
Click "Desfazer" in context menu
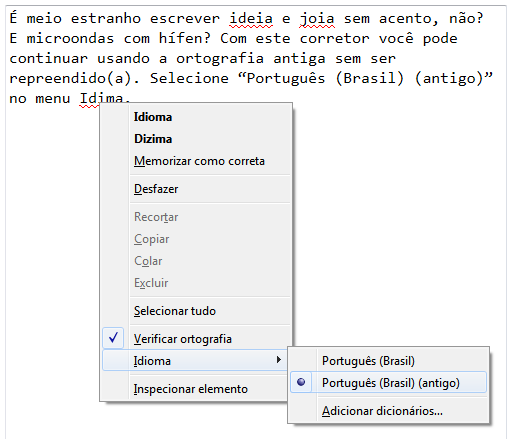pyautogui.click(x=197, y=189)
